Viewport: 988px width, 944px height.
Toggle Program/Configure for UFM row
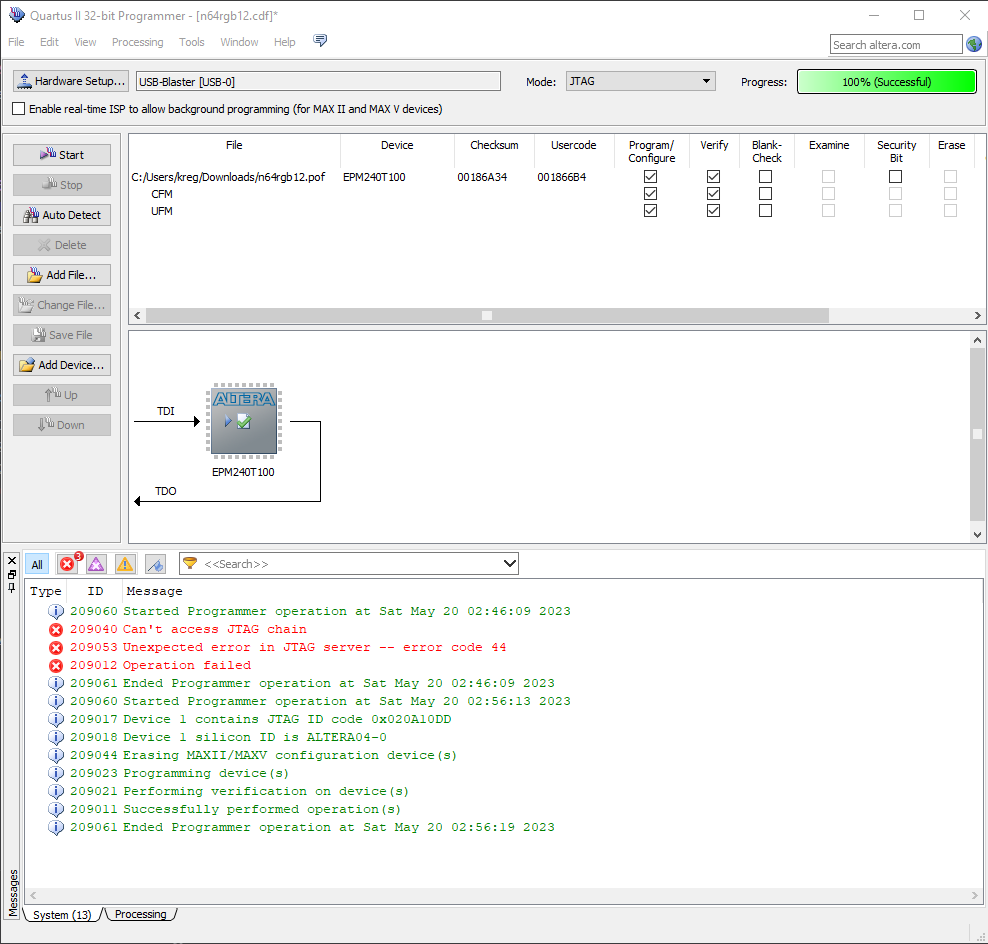tap(651, 210)
